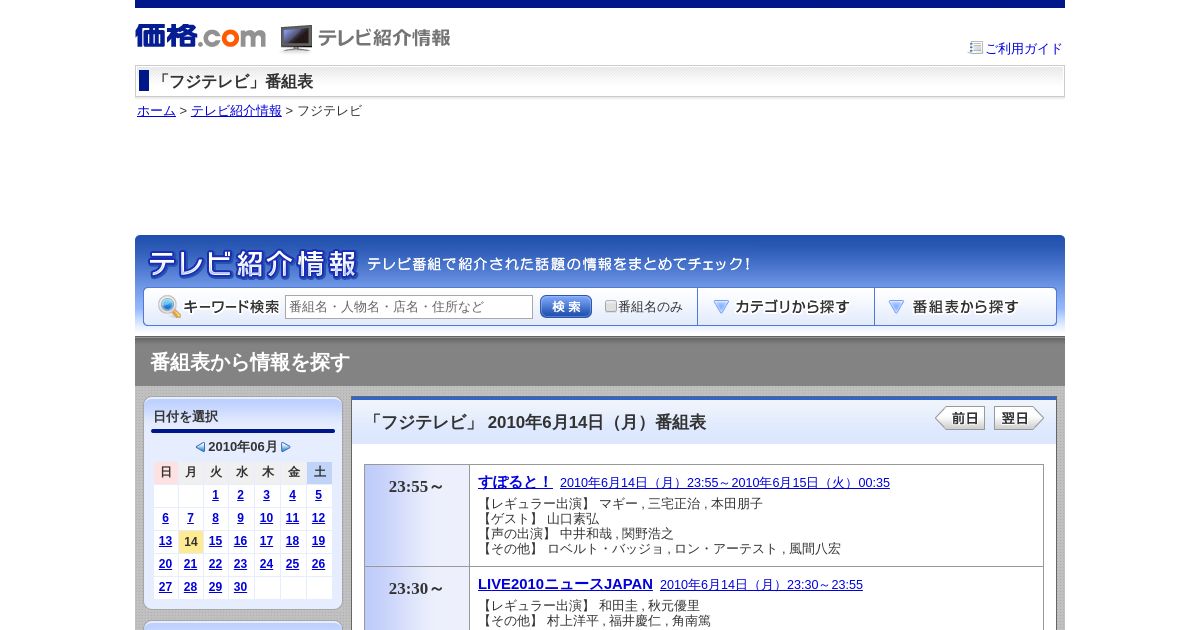Select June 23 in the calendar

point(240,564)
